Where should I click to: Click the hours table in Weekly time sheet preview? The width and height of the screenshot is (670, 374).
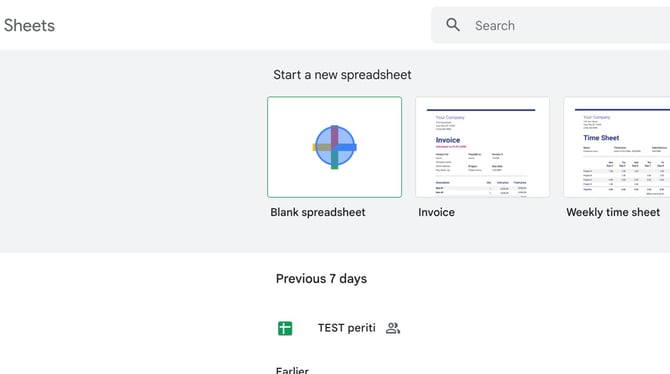pyautogui.click(x=626, y=177)
